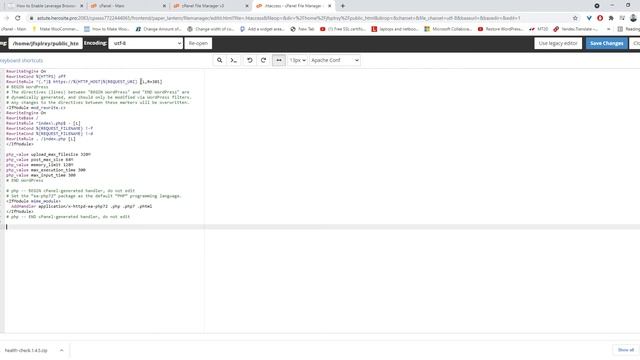Open cPanel - Main bookmark
The image size is (640, 360).
(13, 29)
